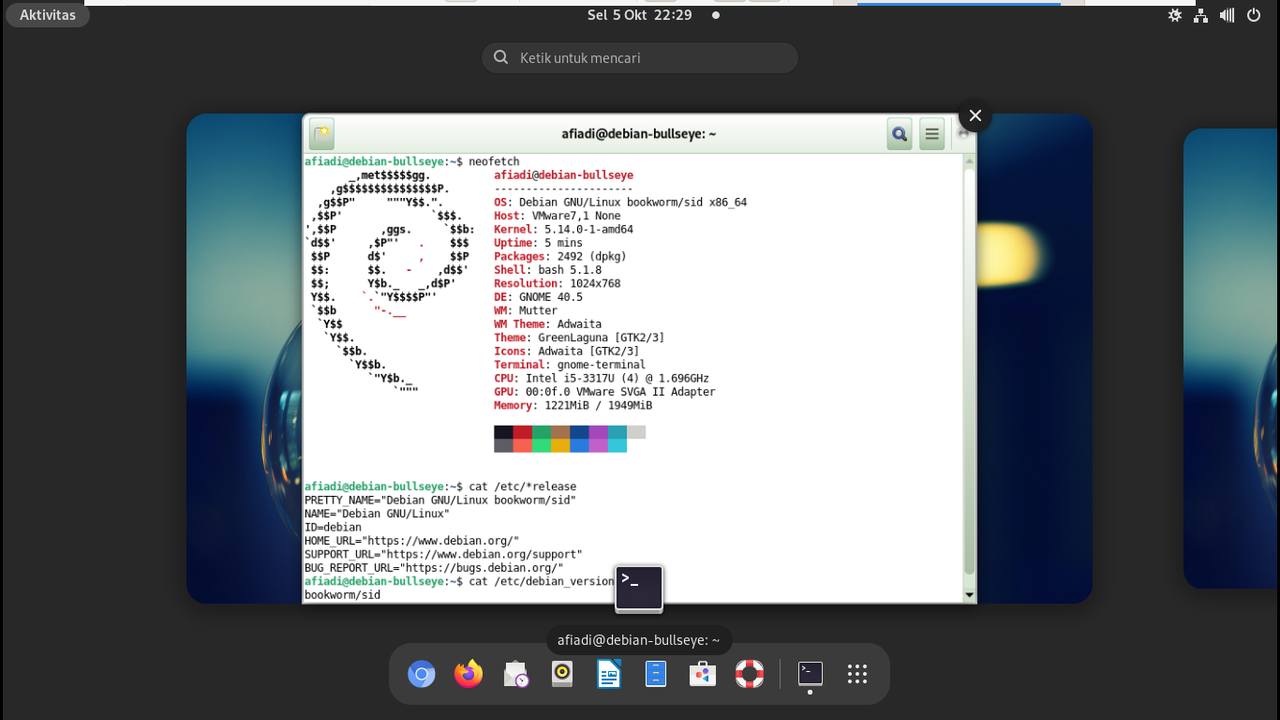The image size is (1280, 720).
Task: Click the 'afiadi@debian-bullseye' neofetch header
Action: click(x=563, y=175)
